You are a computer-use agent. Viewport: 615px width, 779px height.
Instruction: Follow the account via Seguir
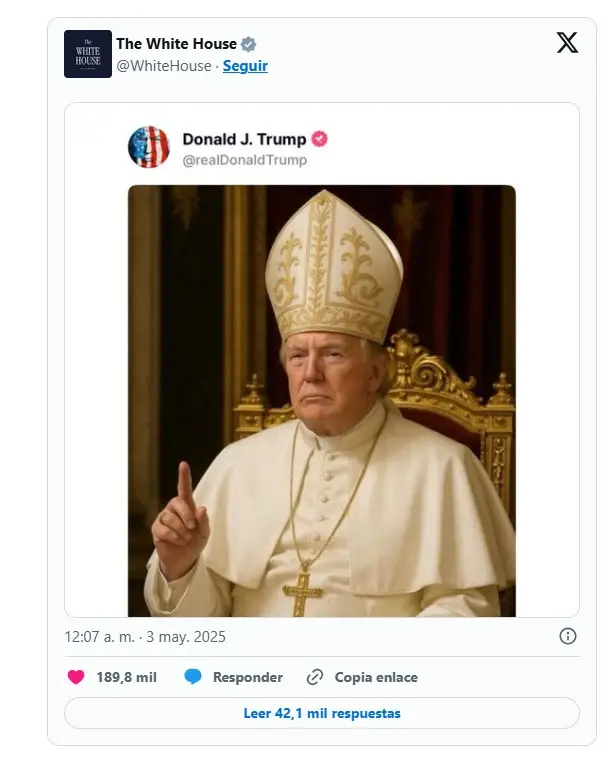[x=245, y=66]
